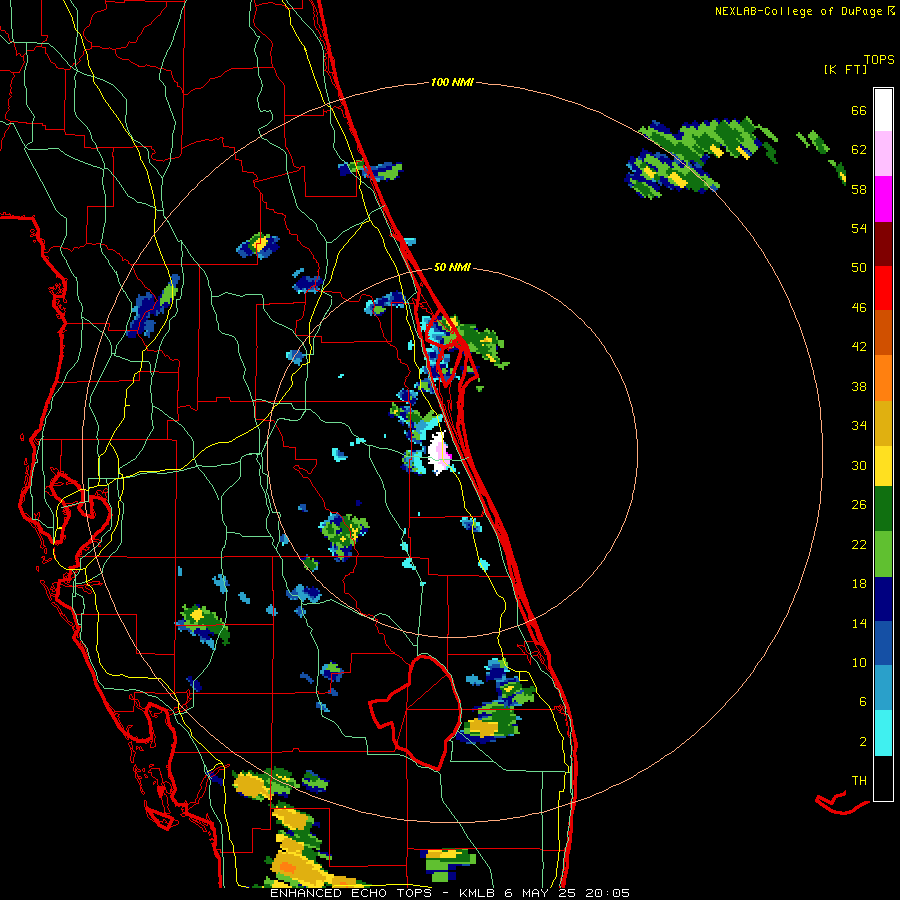This screenshot has height=900, width=900.
Task: Click the dark green legend color block
Action: point(883,509)
